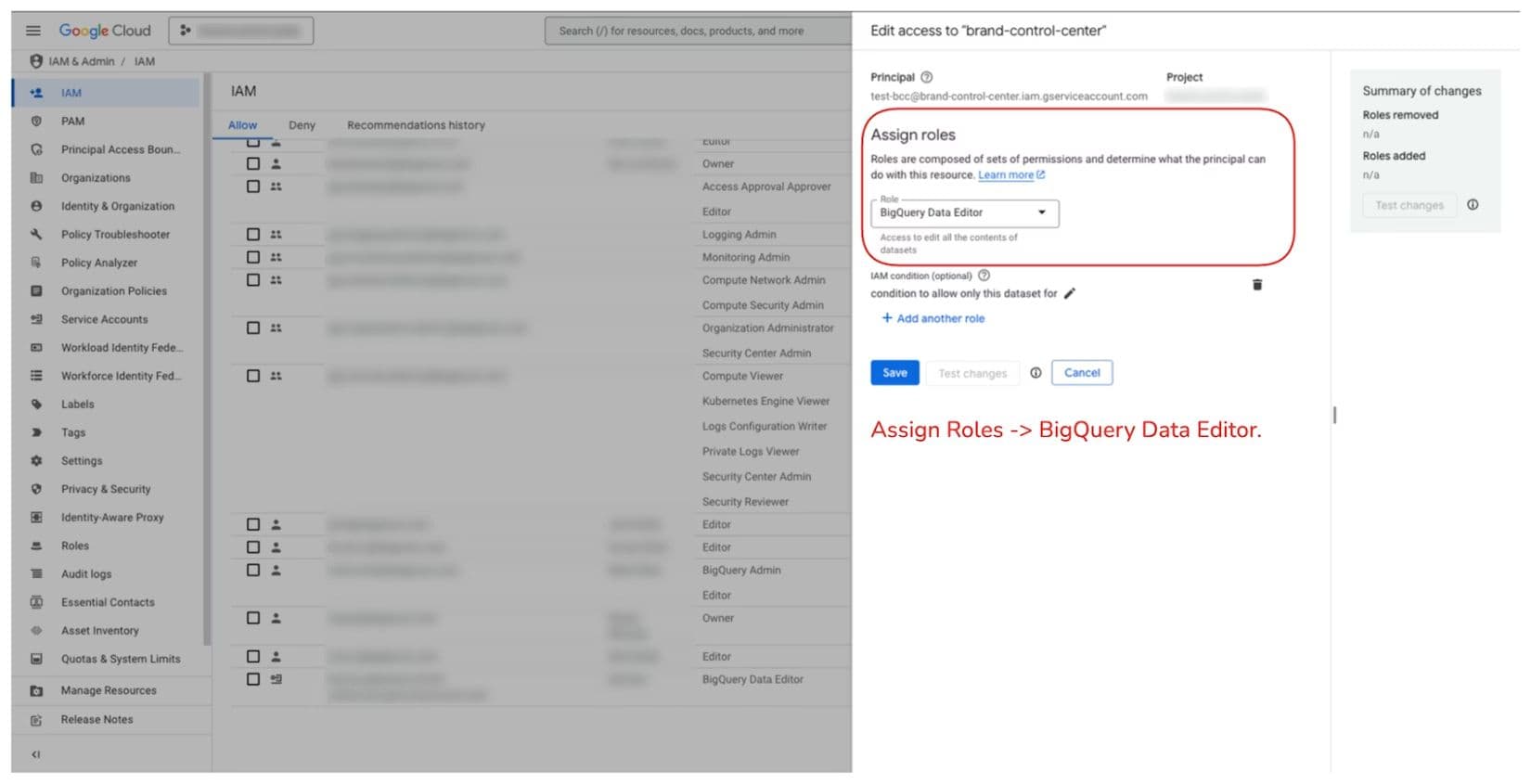
Task: Tick checkbox for Logging Admin row
Action: [252, 235]
